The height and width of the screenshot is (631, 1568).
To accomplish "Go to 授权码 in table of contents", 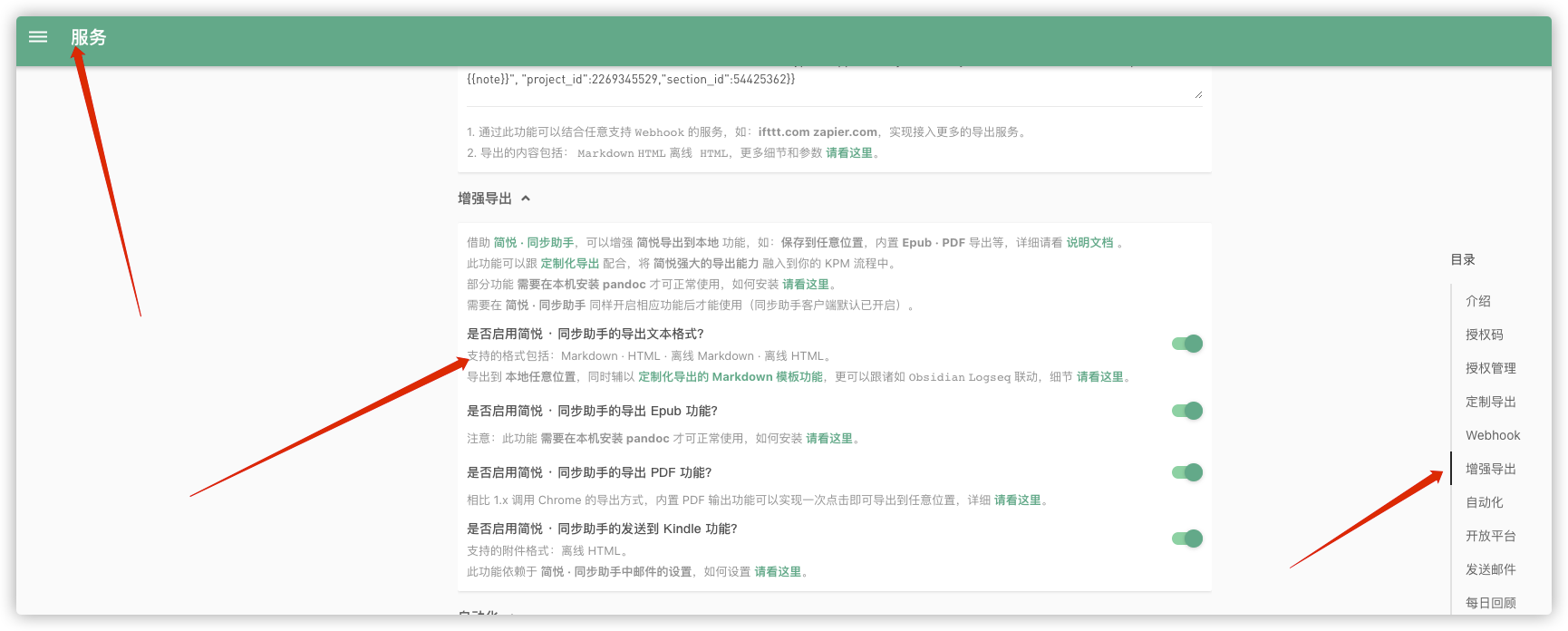I will click(x=1485, y=335).
